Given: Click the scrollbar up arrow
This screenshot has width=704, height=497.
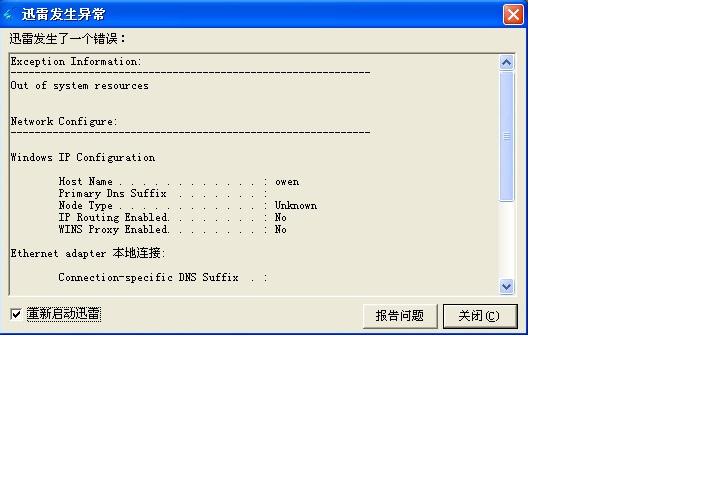Looking at the screenshot, I should tap(506, 62).
